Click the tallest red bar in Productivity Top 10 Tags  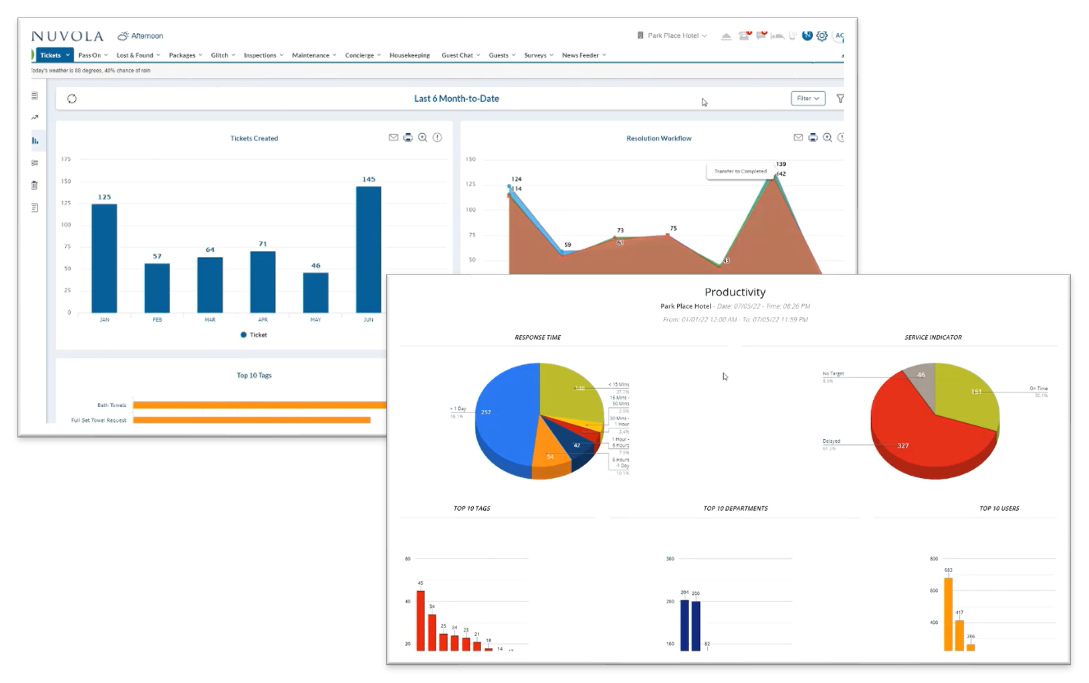(x=420, y=620)
